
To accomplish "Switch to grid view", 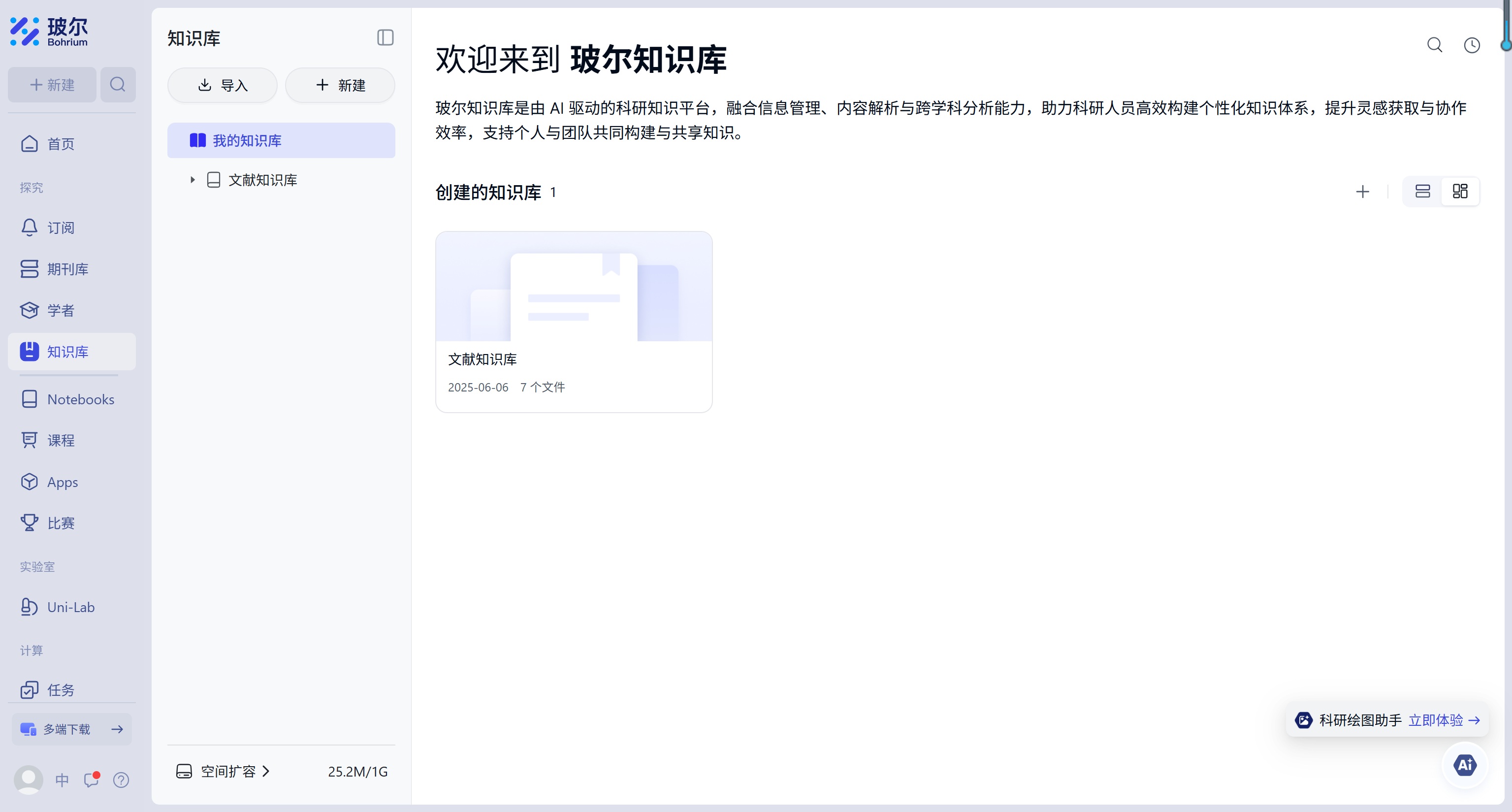I will tap(1460, 192).
